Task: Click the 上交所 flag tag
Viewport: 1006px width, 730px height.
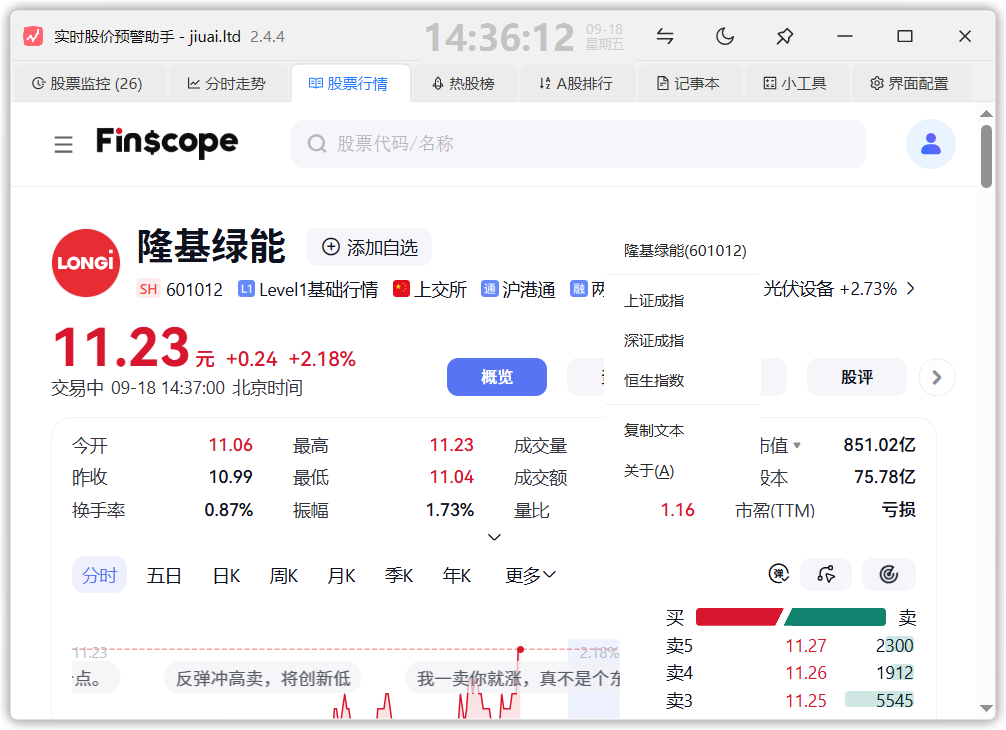Action: (430, 289)
